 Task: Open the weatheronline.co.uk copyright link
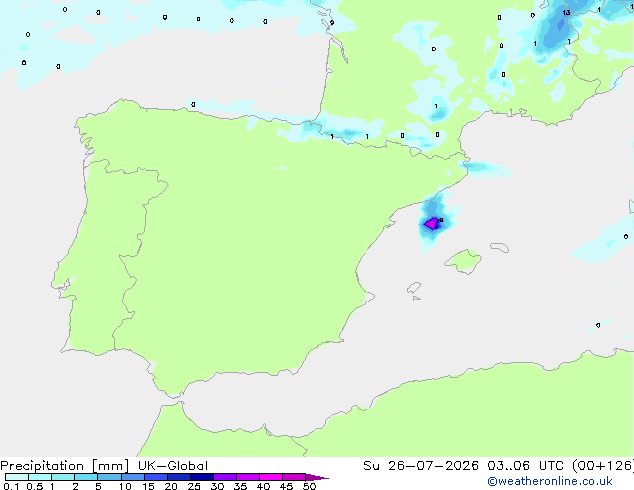[549, 481]
